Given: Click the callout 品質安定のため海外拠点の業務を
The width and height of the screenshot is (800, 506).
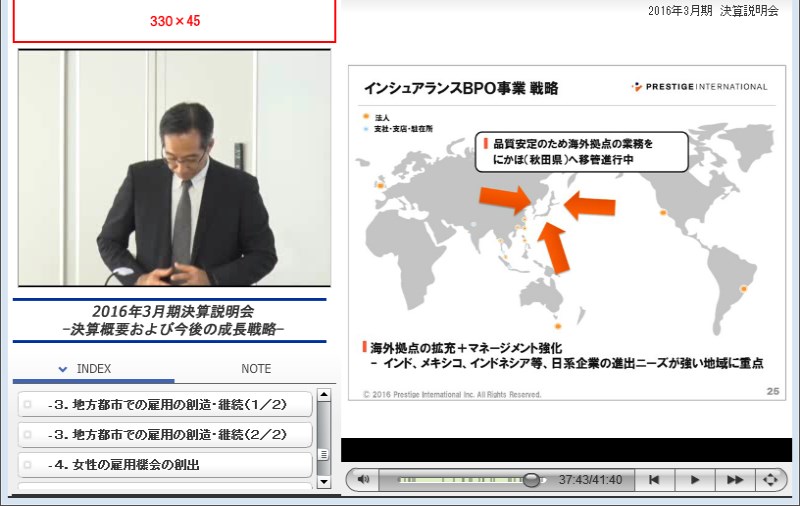Looking at the screenshot, I should [572, 143].
